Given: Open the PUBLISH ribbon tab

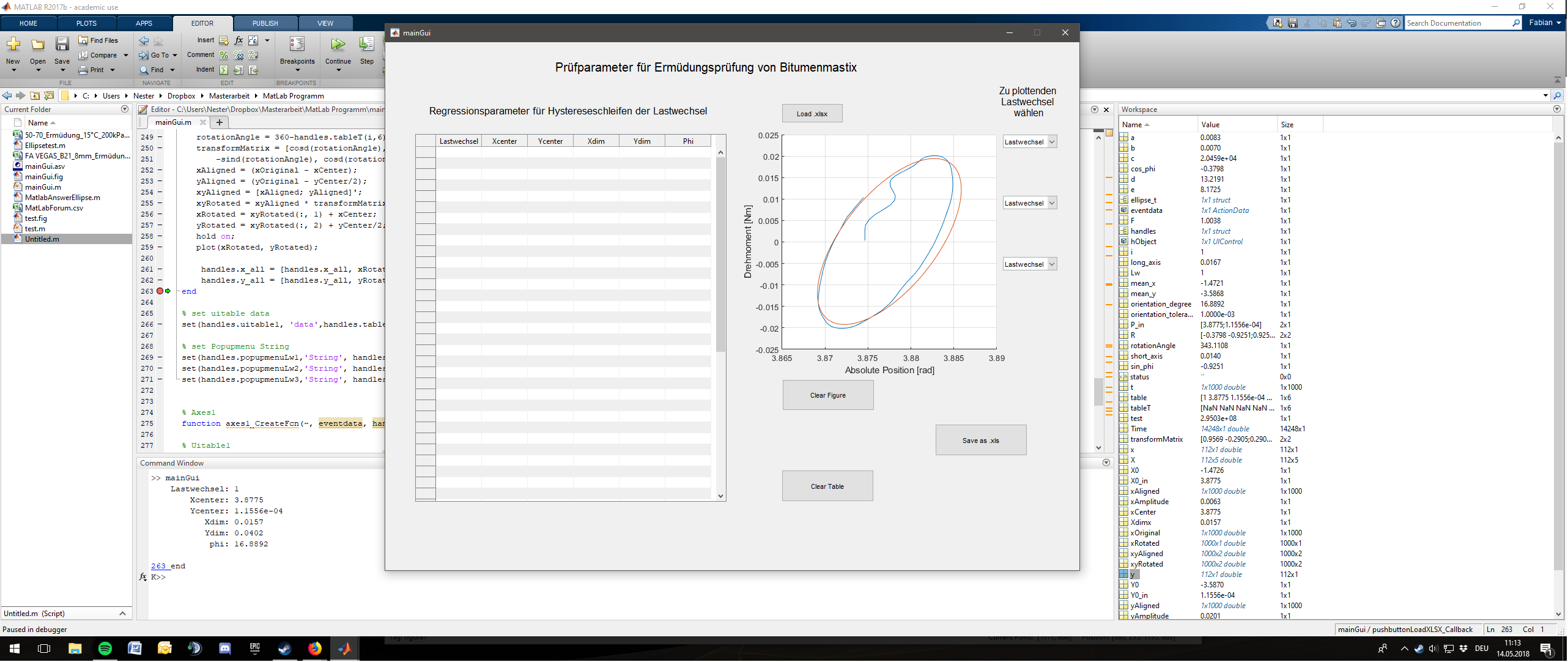Looking at the screenshot, I should [x=265, y=23].
